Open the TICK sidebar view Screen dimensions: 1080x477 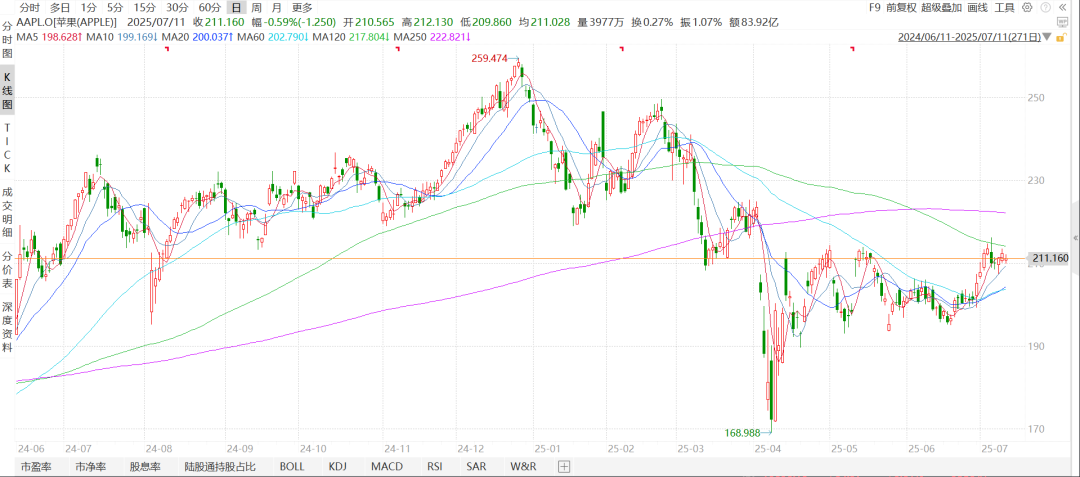[8, 148]
